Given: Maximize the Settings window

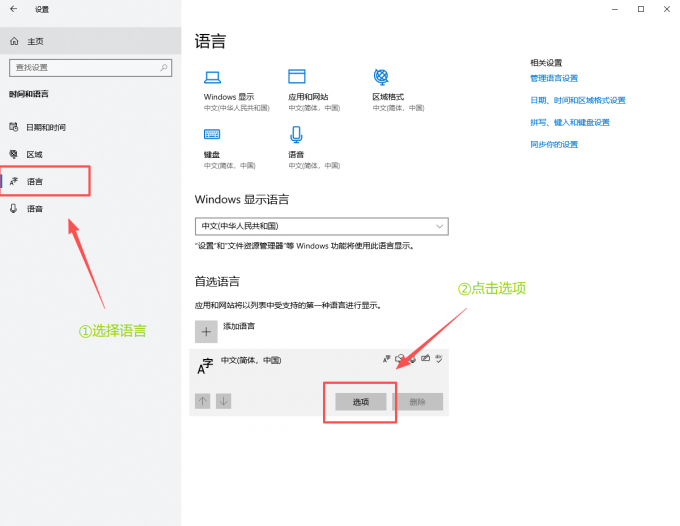Looking at the screenshot, I should (x=641, y=9).
